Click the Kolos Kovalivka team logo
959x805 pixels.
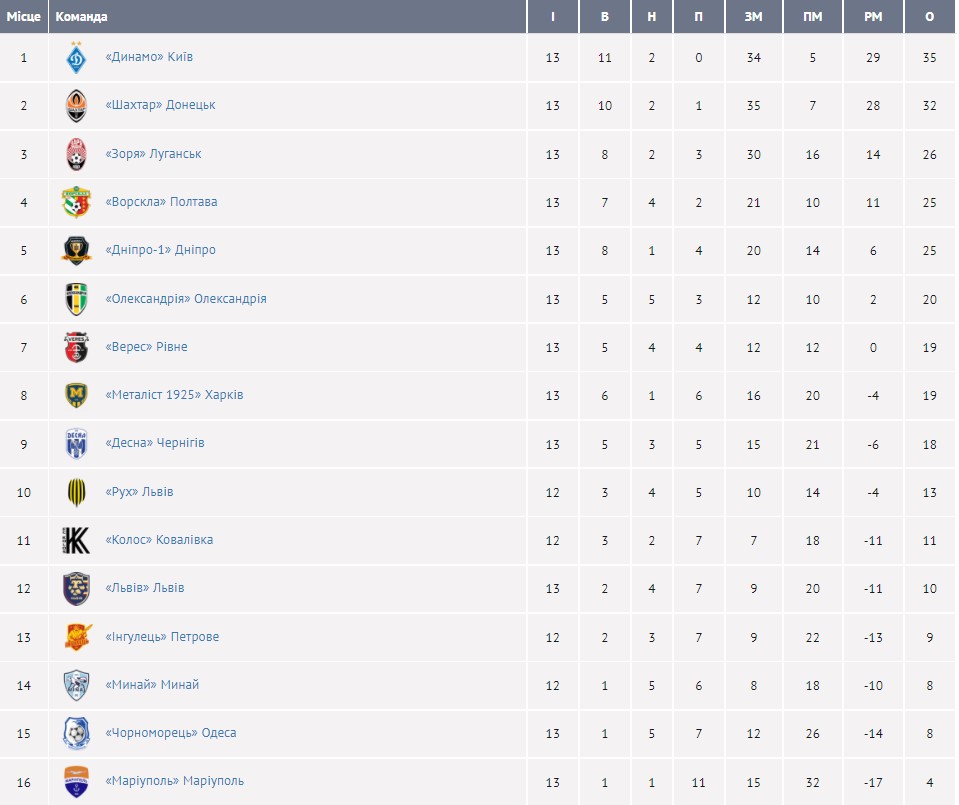(x=77, y=540)
